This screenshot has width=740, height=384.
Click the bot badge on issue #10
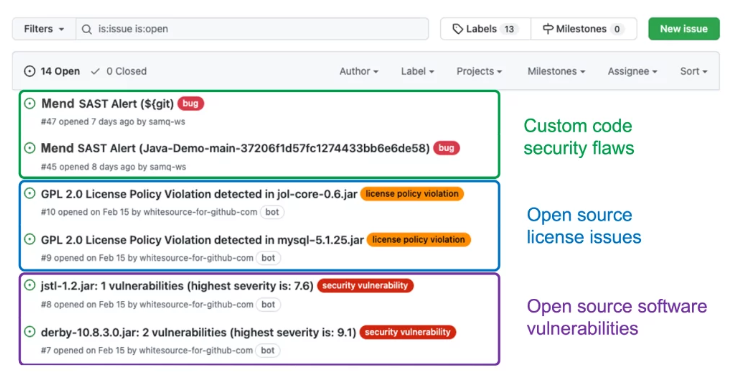(x=272, y=212)
